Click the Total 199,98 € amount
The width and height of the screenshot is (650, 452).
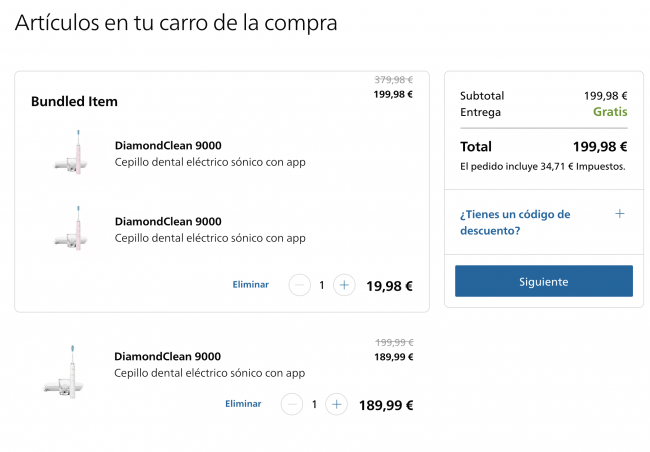pyautogui.click(x=600, y=146)
